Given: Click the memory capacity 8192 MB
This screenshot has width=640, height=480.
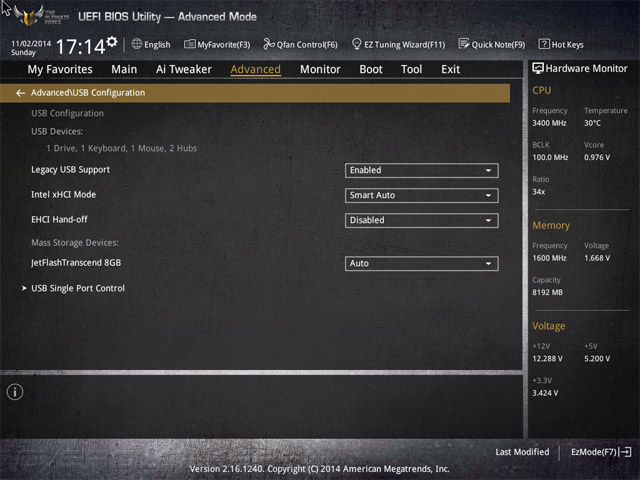Looking at the screenshot, I should click(547, 292).
